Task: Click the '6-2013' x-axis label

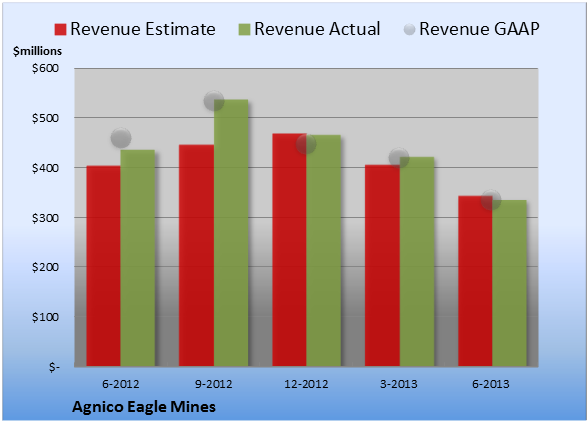Action: [491, 384]
